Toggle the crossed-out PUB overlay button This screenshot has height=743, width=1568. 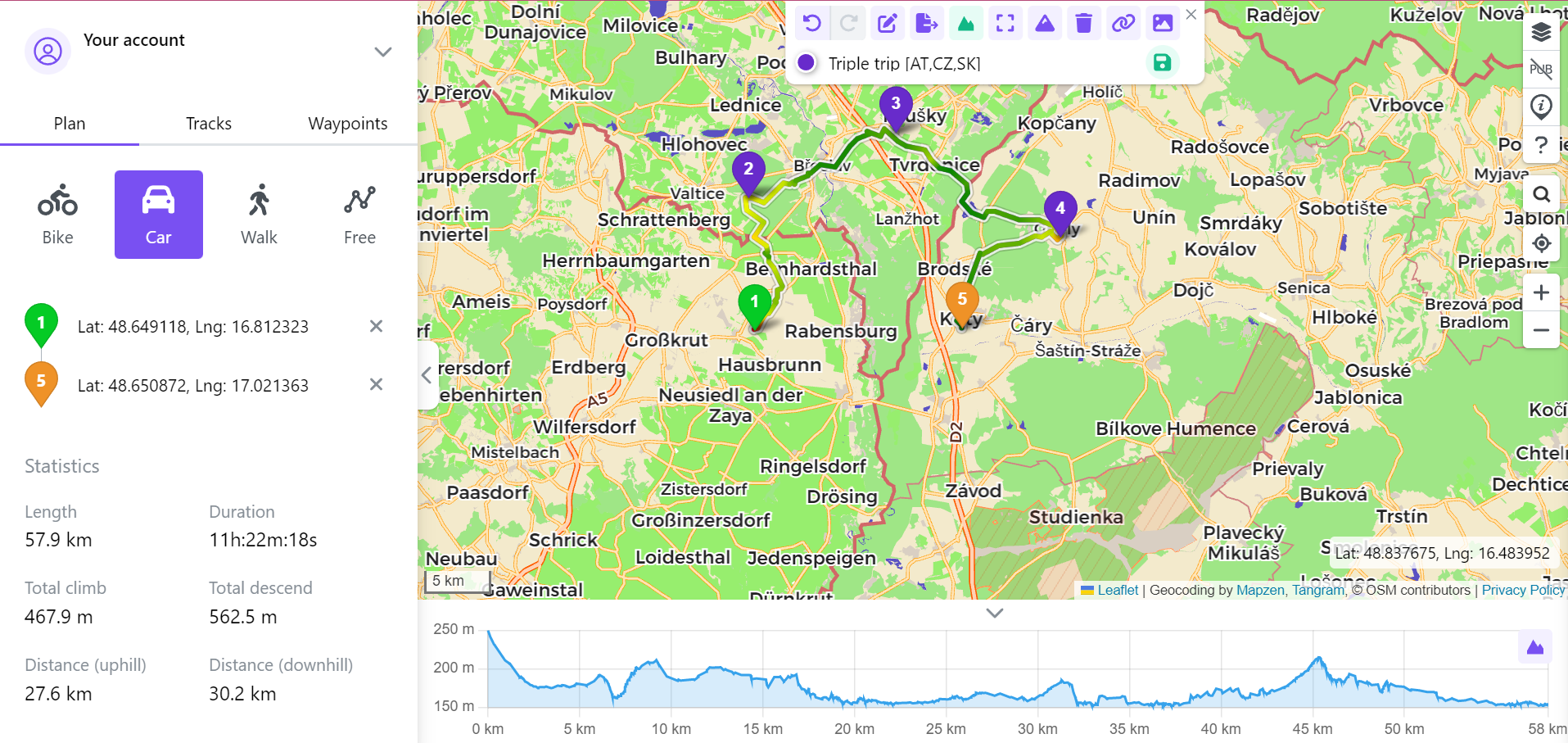(x=1541, y=69)
